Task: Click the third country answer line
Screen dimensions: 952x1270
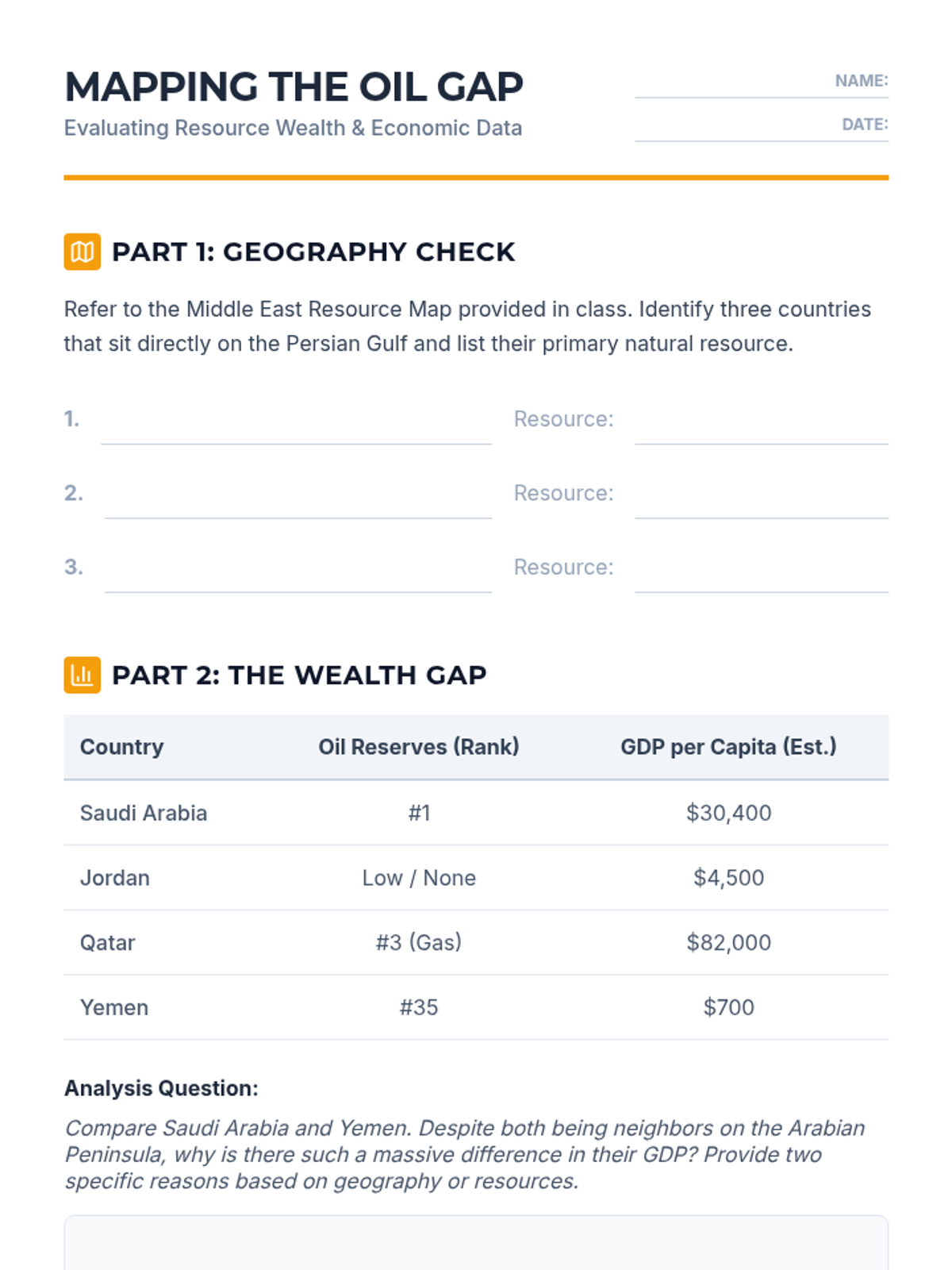Action: pyautogui.click(x=298, y=568)
